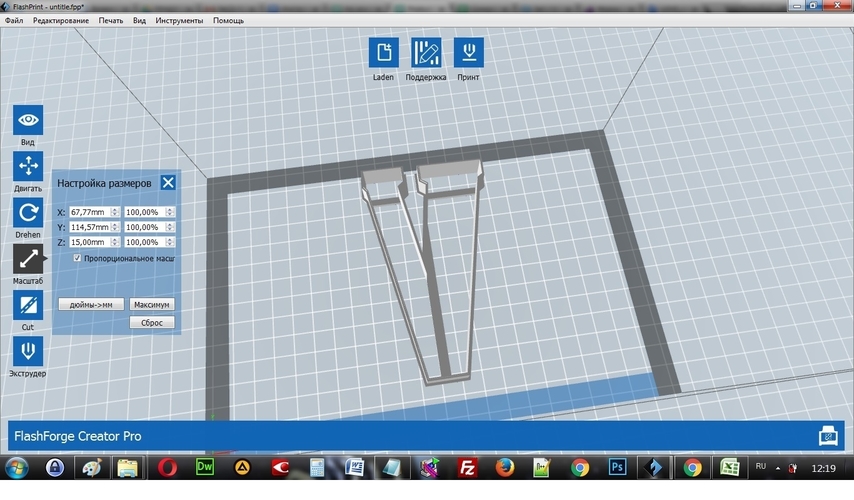The width and height of the screenshot is (854, 500).
Task: Select the Вид view tool
Action: tap(28, 120)
